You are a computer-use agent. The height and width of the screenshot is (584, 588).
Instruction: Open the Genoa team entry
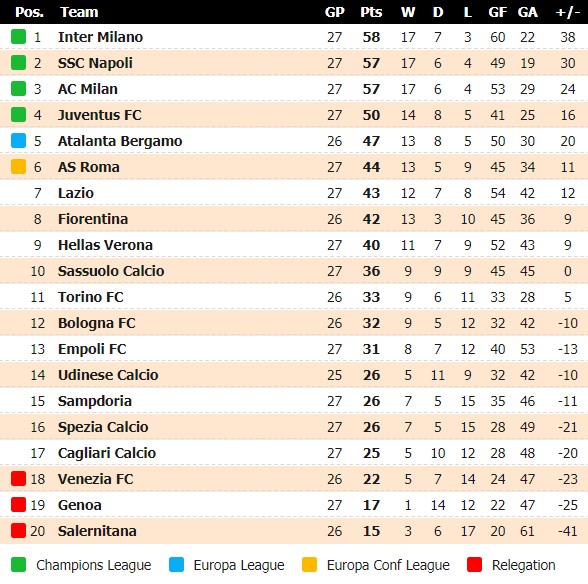coord(80,505)
